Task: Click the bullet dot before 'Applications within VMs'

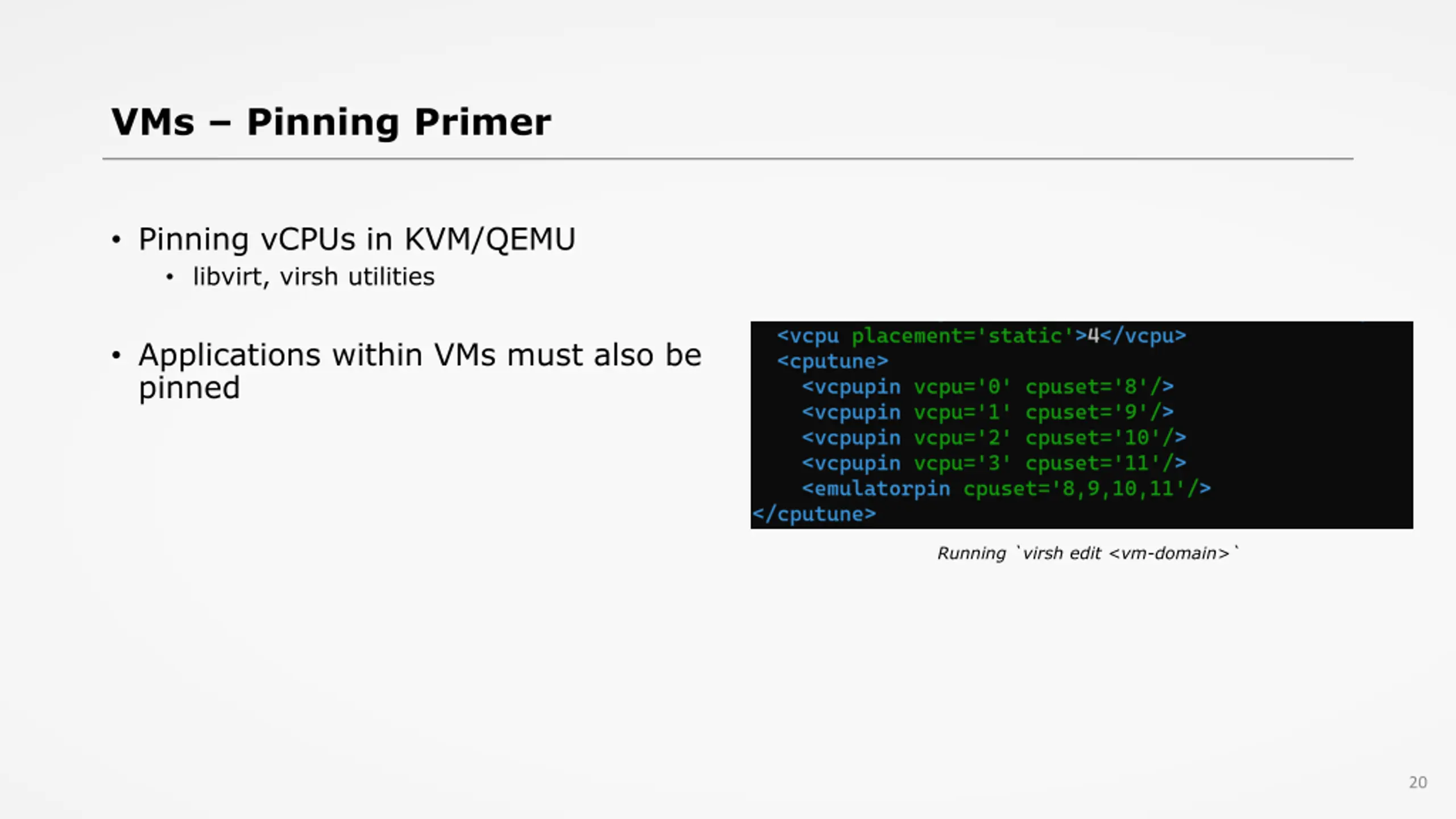Action: tap(117, 355)
